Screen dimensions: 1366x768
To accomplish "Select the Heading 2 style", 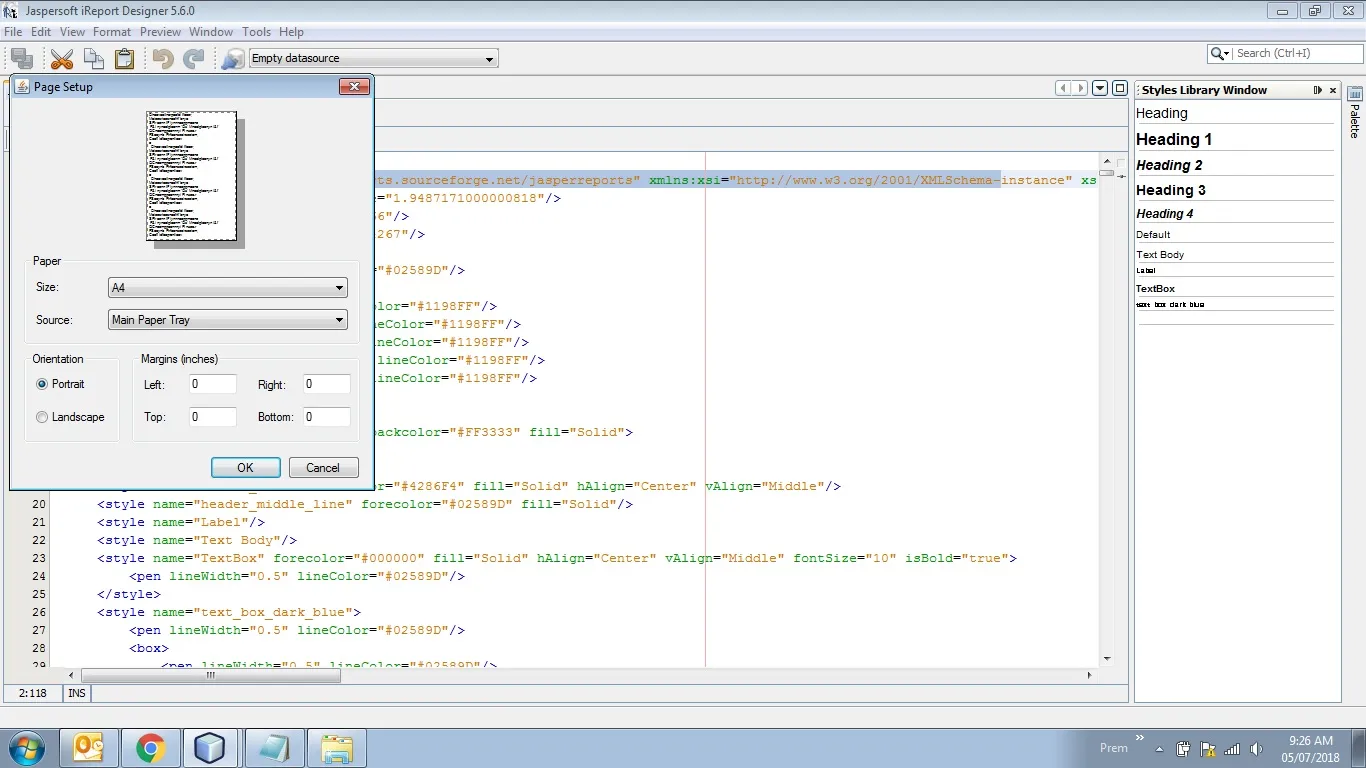I will tap(1235, 165).
